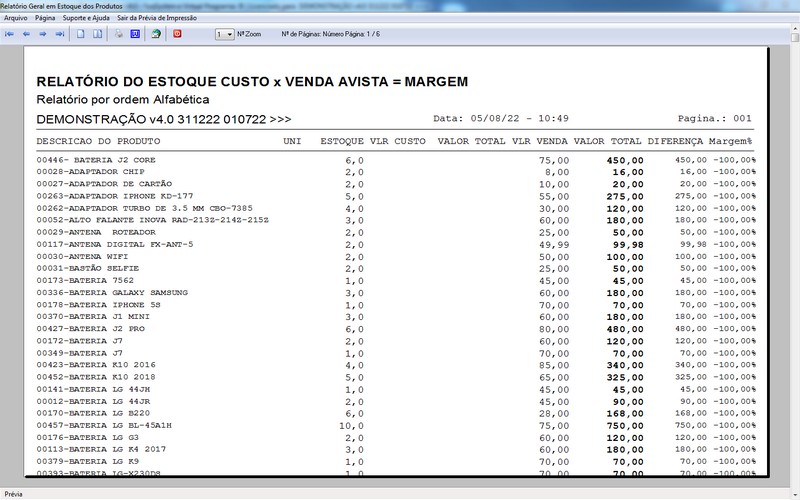Click the 'Margem%' column header
The height and width of the screenshot is (500, 800).
click(731, 141)
